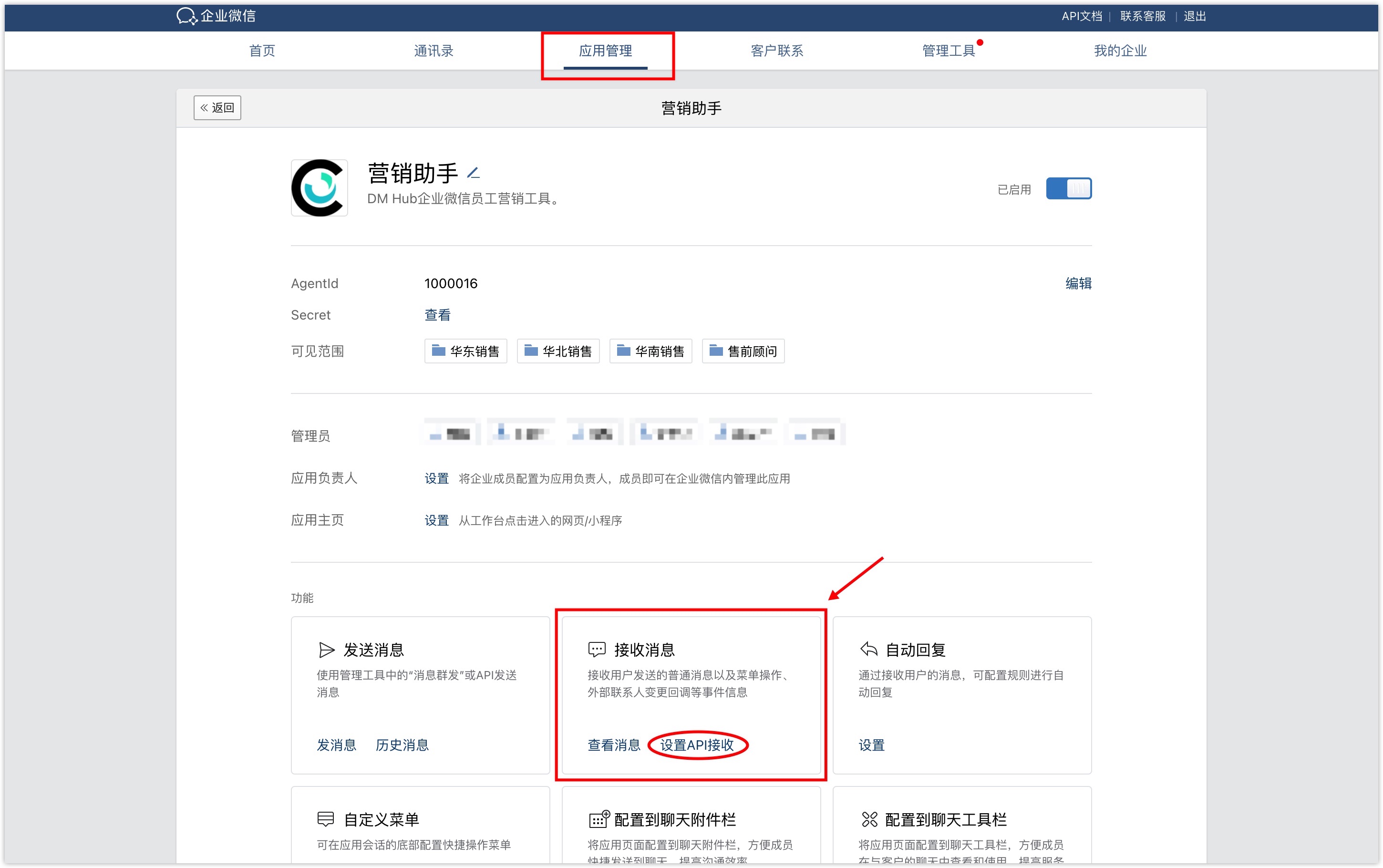Click the folder icon of 华东销售
Image resolution: width=1383 pixels, height=868 pixels.
(x=438, y=351)
